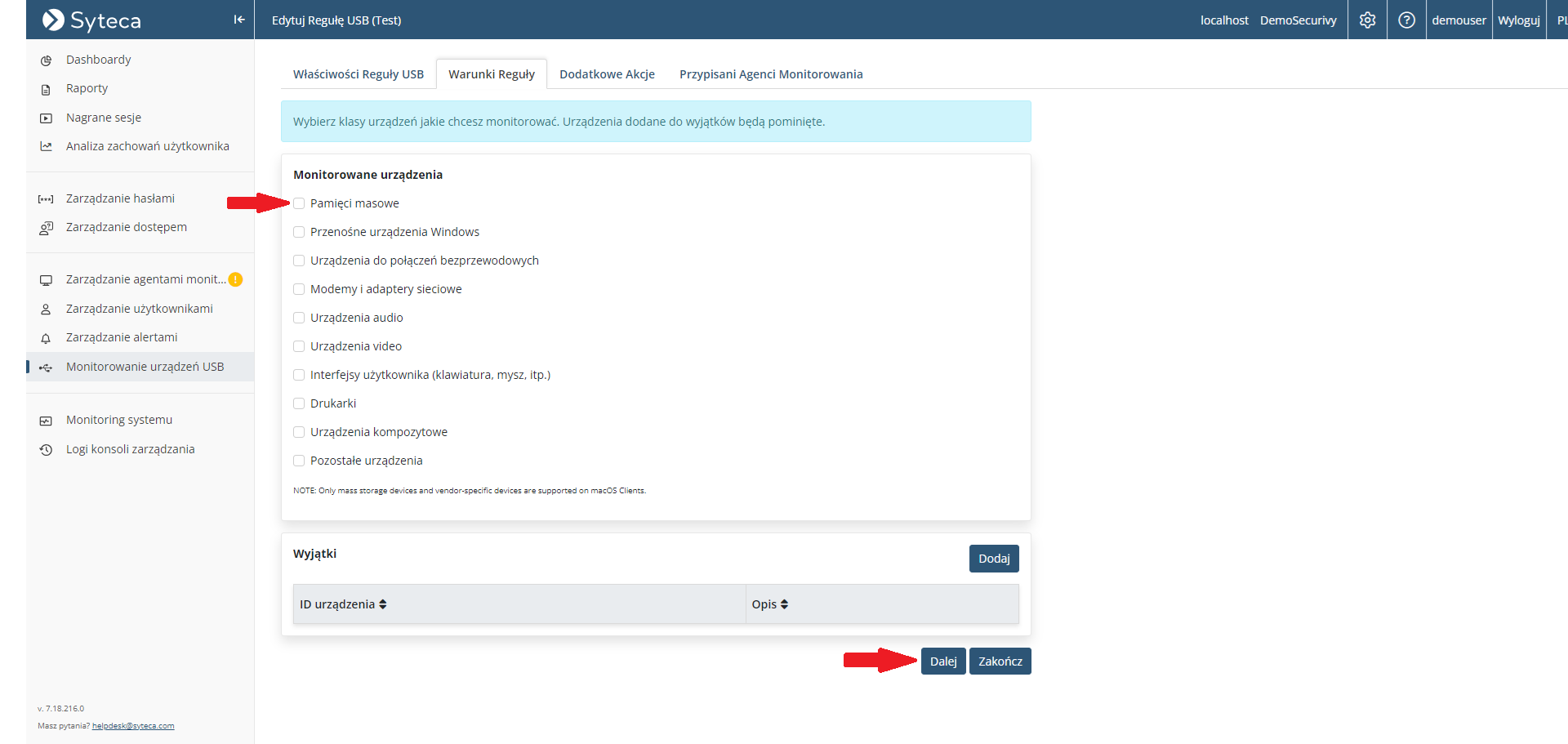Click the Dashboardy sidebar icon
Viewport: 1568px width, 744px height.
(x=47, y=60)
